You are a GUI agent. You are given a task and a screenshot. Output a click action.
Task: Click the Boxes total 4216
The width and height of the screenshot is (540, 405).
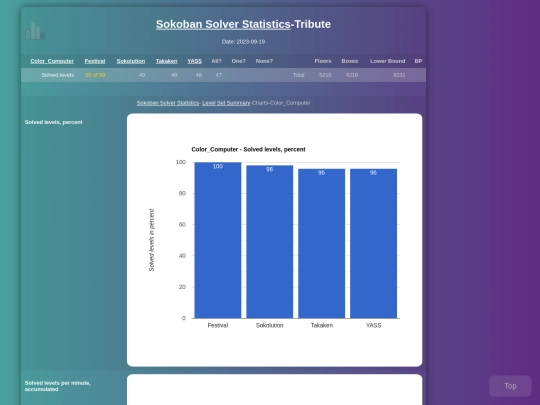(x=352, y=75)
